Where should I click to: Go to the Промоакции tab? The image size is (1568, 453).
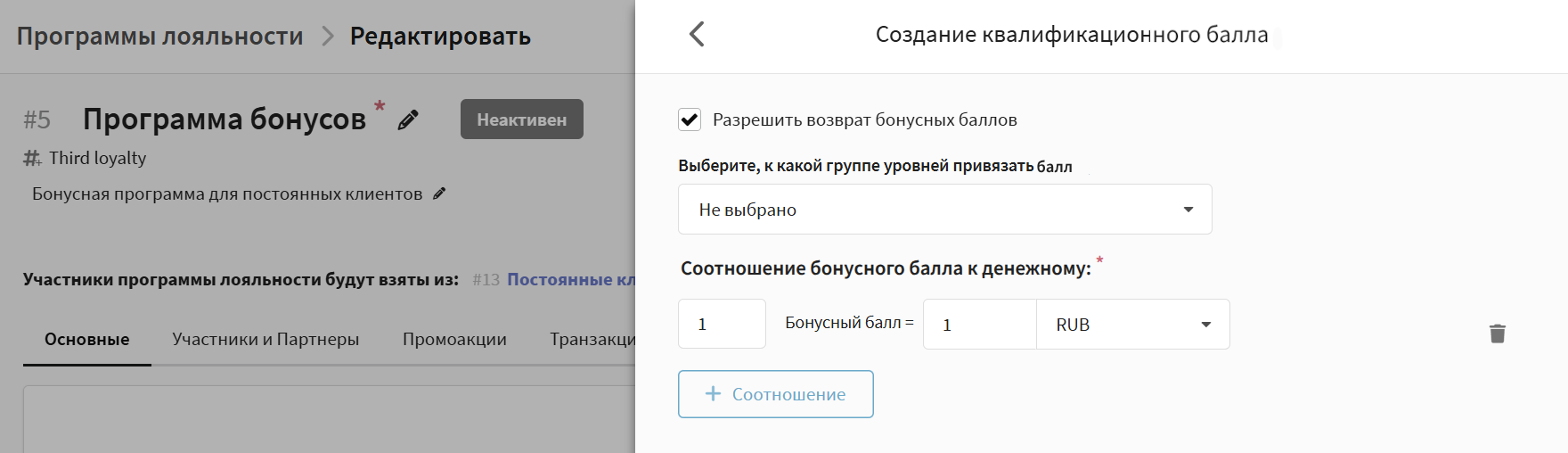click(454, 340)
